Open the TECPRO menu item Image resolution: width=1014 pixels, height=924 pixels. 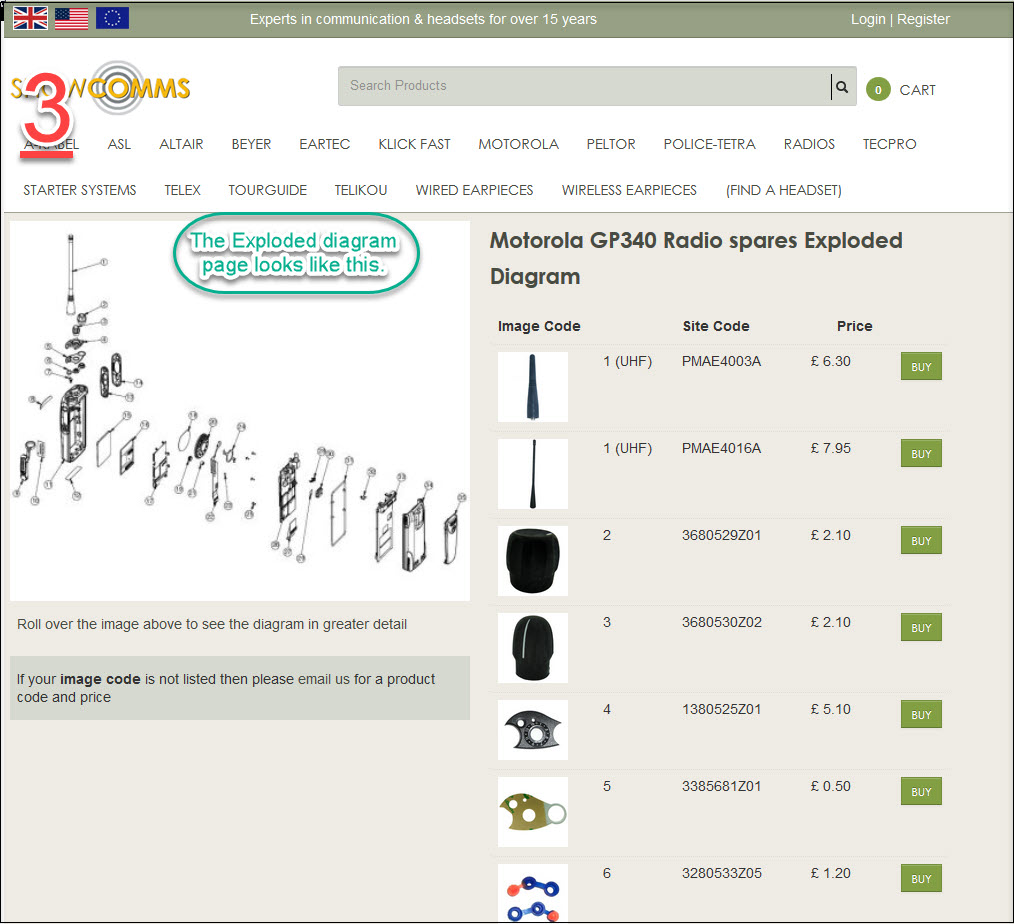pos(889,144)
